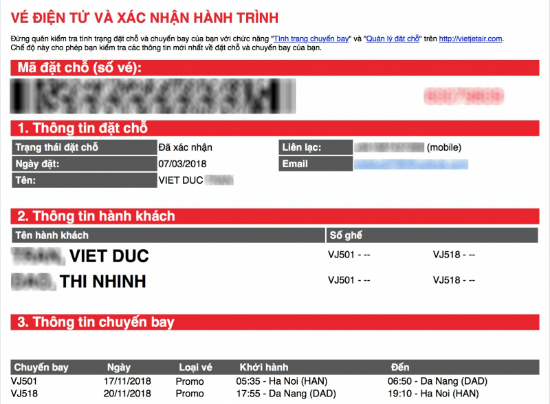Select flight number VJ518 in flight table

click(x=24, y=393)
